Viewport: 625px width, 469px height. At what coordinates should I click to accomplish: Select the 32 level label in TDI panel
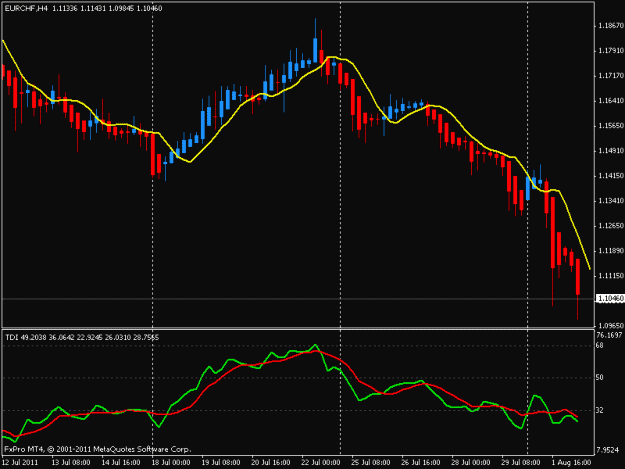tap(599, 410)
